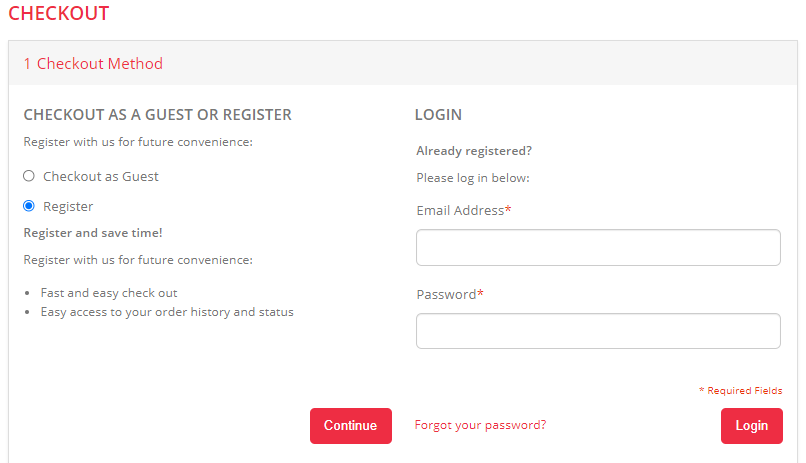Focus the Email Address input field
Image resolution: width=806 pixels, height=463 pixels.
[x=598, y=248]
